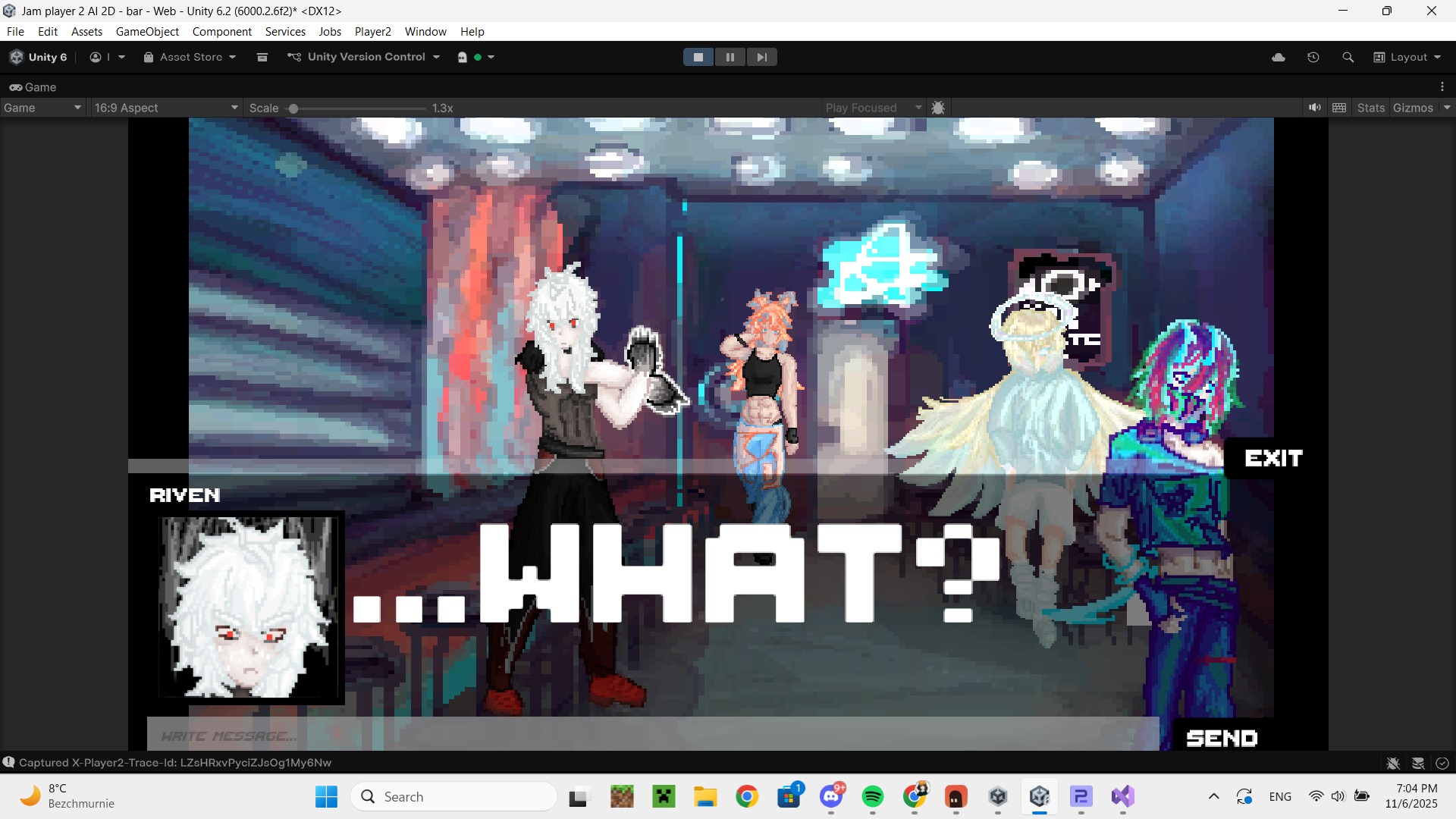The image size is (1456, 819).
Task: Toggle Mute Audio in Game view
Action: pos(1314,108)
